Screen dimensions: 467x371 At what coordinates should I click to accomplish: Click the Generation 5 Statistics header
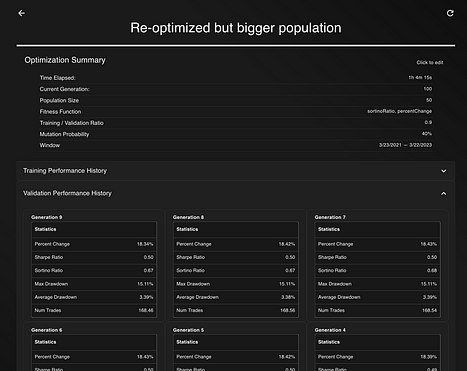(187, 342)
